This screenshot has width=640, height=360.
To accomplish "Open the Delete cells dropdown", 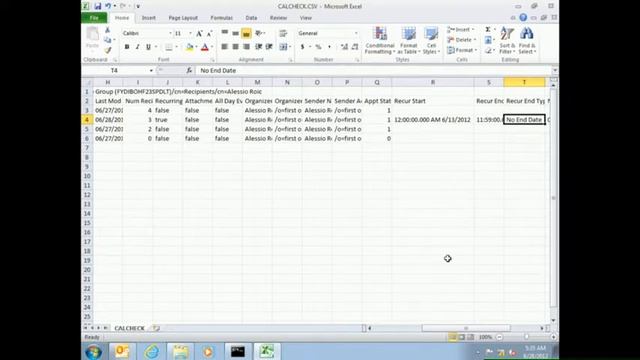I will pos(461,40).
